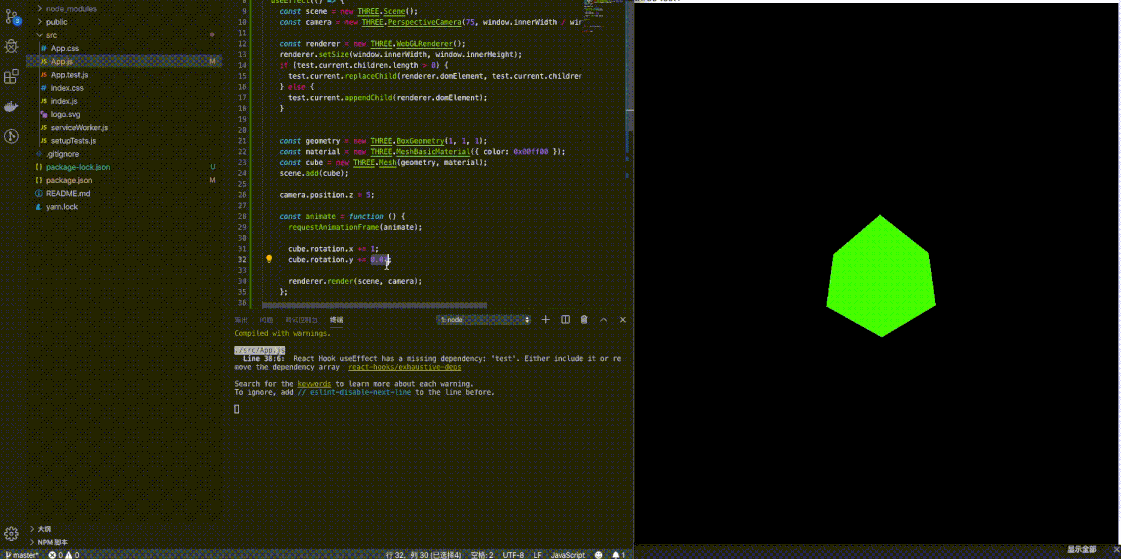Screen dimensions: 1121x559
Task: Open the Docker view whale icon
Action: [11, 107]
